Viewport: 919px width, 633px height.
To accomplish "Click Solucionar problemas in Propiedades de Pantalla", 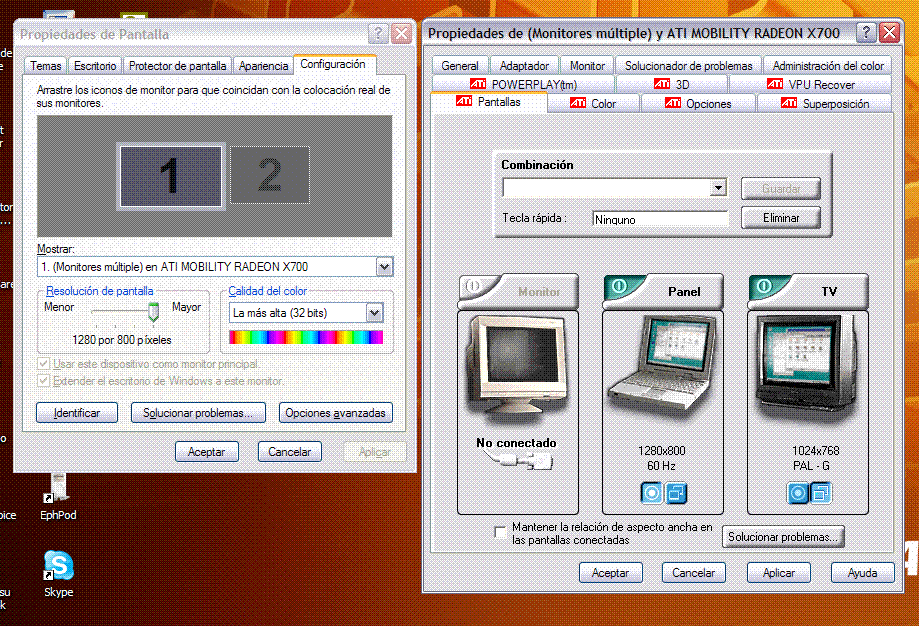I will tap(198, 413).
